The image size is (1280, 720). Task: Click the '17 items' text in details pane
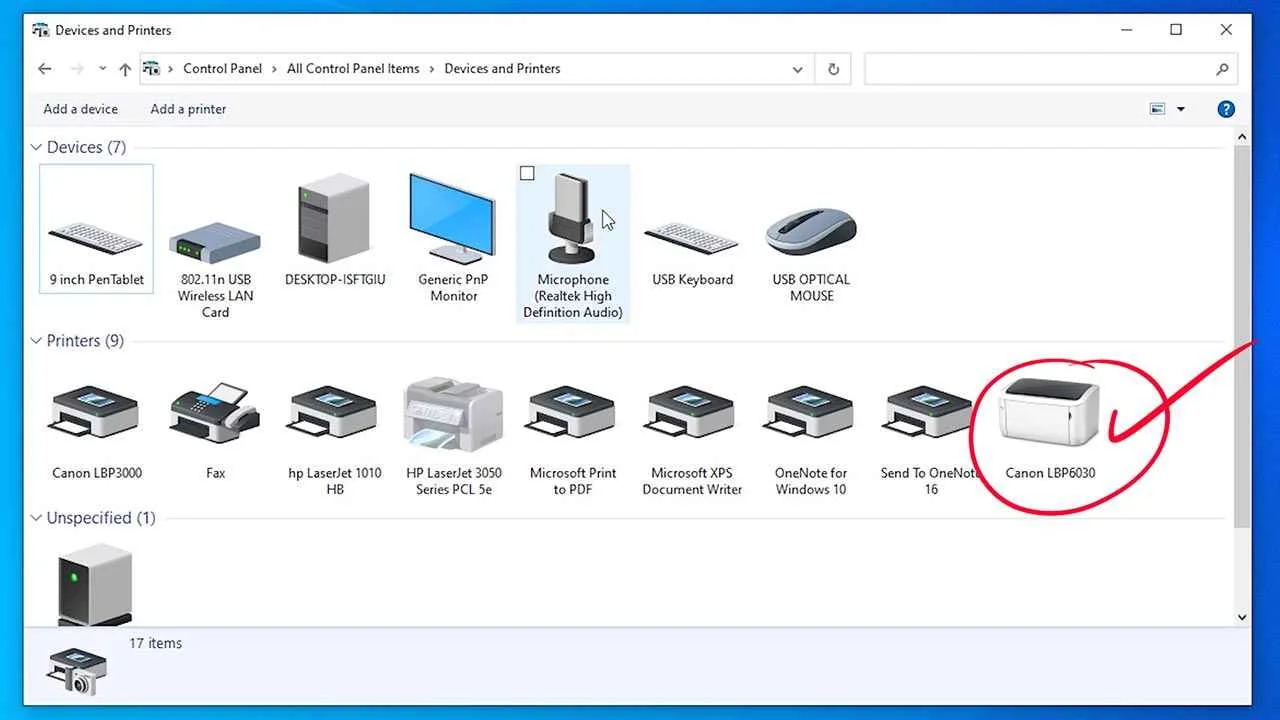[156, 643]
